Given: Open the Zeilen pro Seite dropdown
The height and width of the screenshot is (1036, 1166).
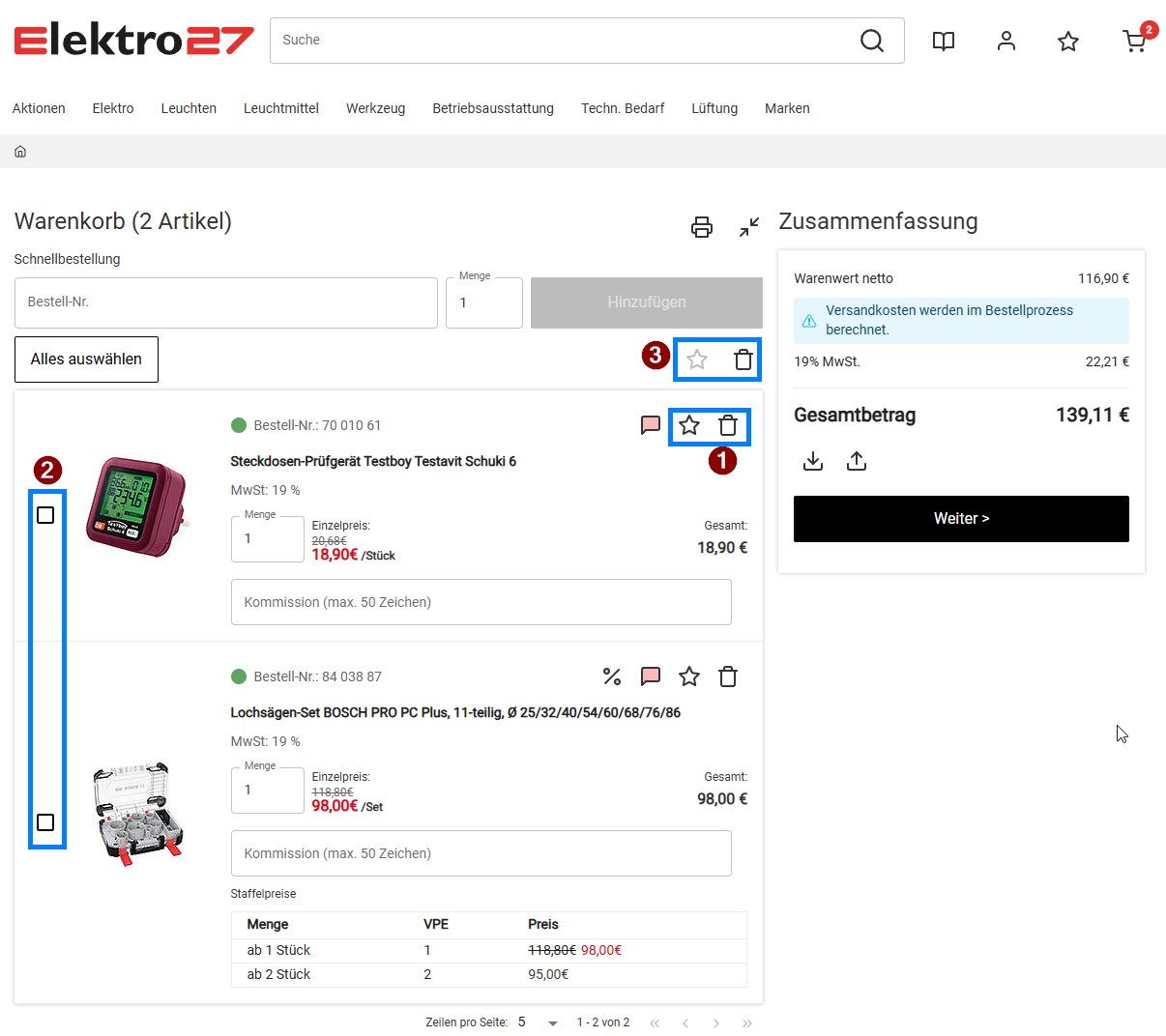Looking at the screenshot, I should pyautogui.click(x=539, y=1022).
